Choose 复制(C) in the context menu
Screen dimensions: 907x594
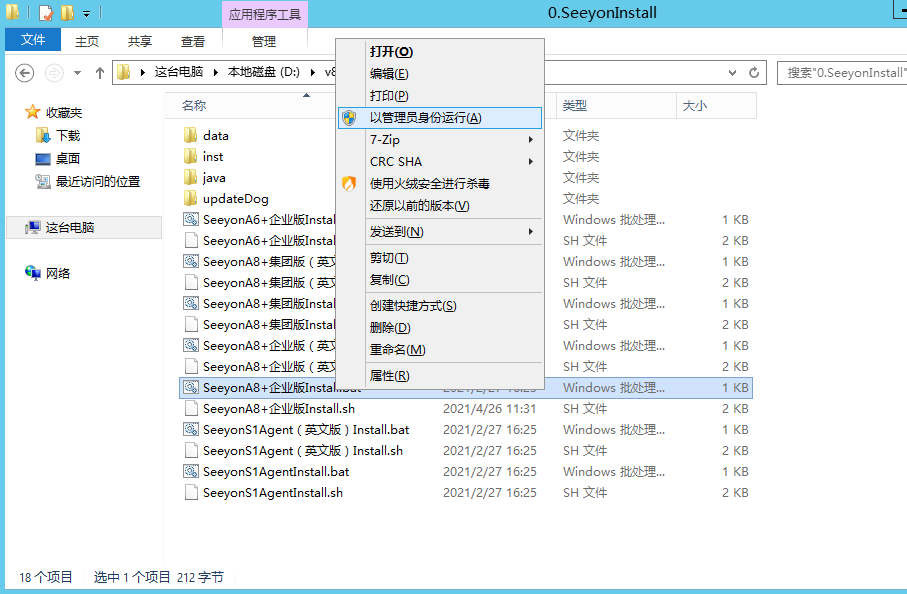[x=440, y=280]
